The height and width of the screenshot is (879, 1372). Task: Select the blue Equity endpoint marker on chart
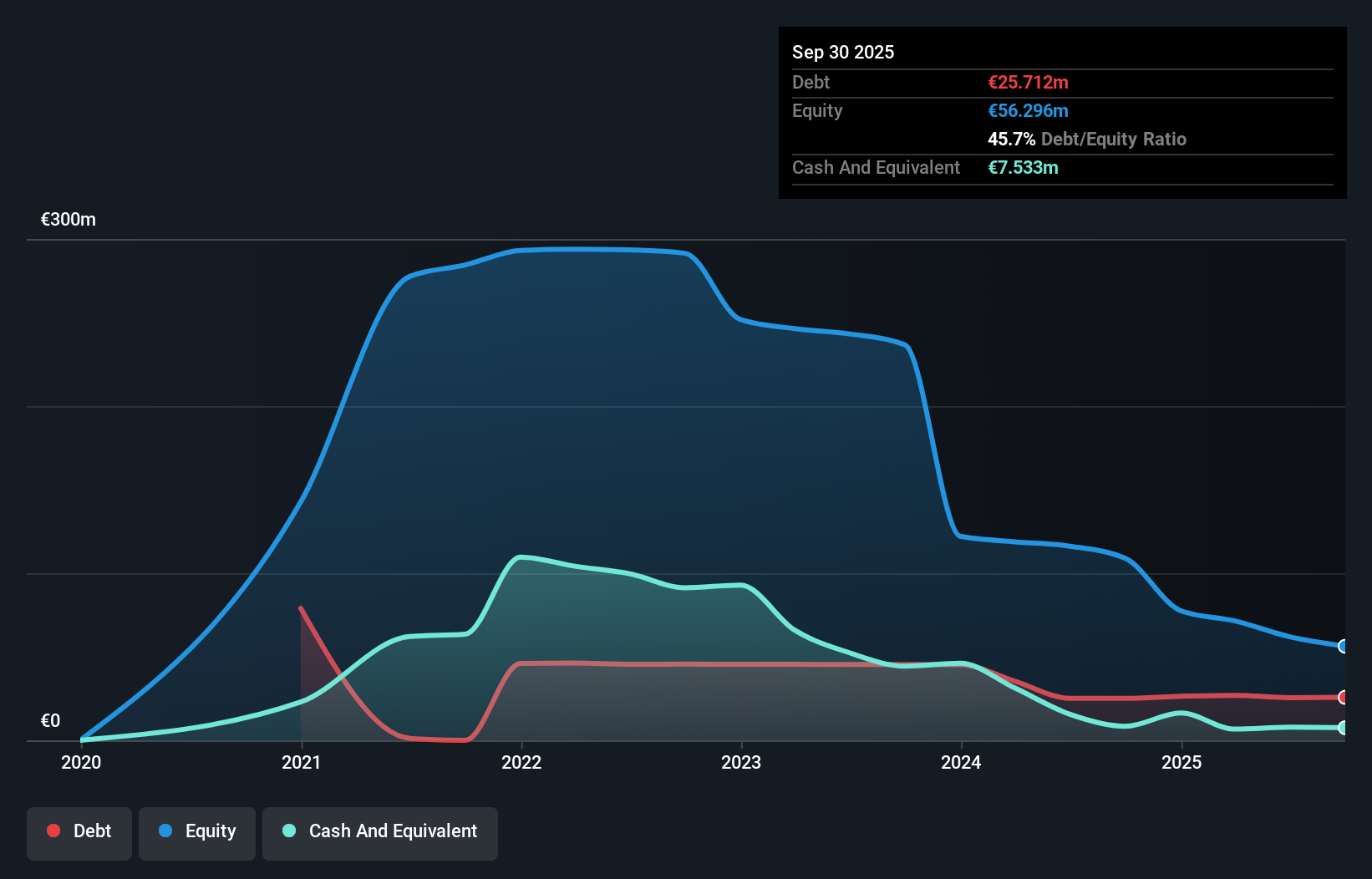(x=1344, y=648)
